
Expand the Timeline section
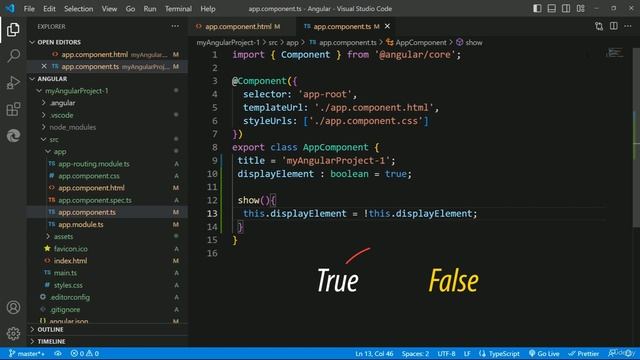click(51, 341)
